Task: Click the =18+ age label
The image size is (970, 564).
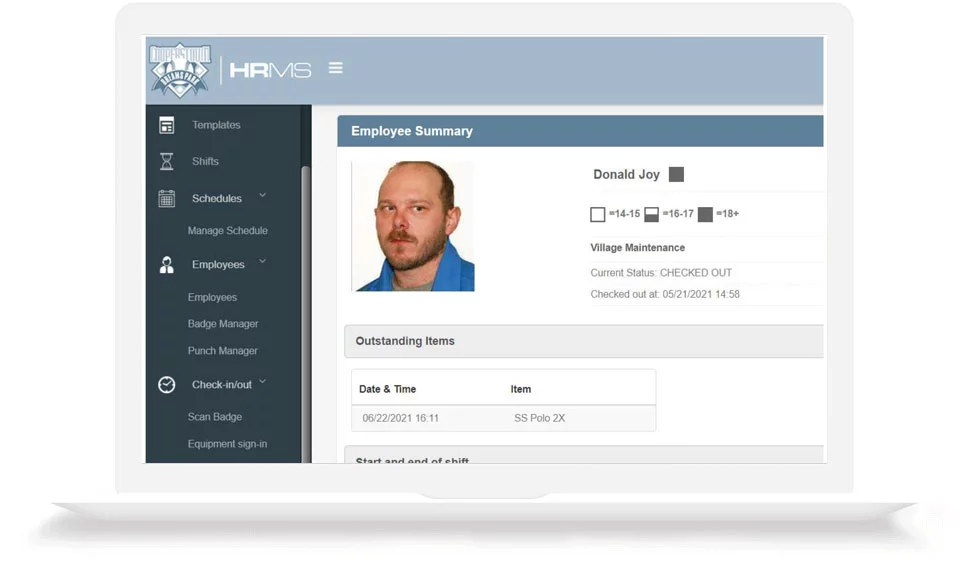Action: tap(728, 214)
